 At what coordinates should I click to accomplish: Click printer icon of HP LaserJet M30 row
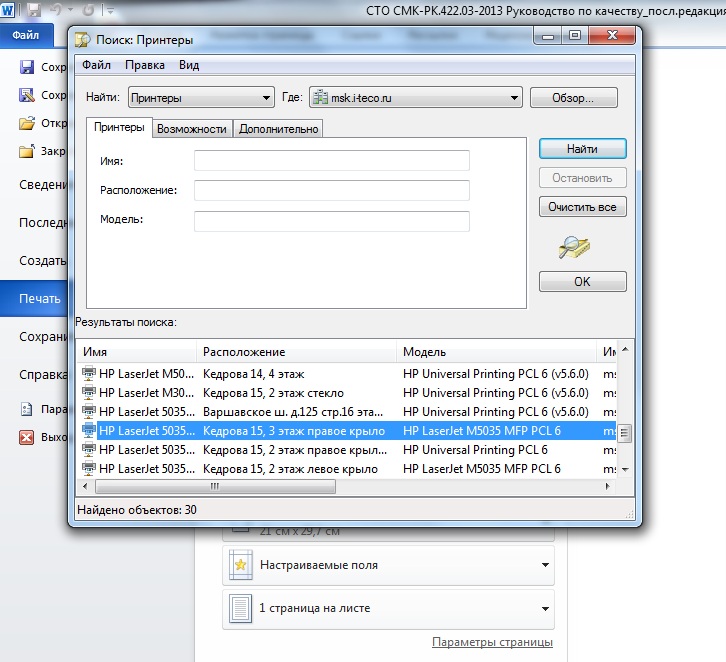(x=89, y=393)
